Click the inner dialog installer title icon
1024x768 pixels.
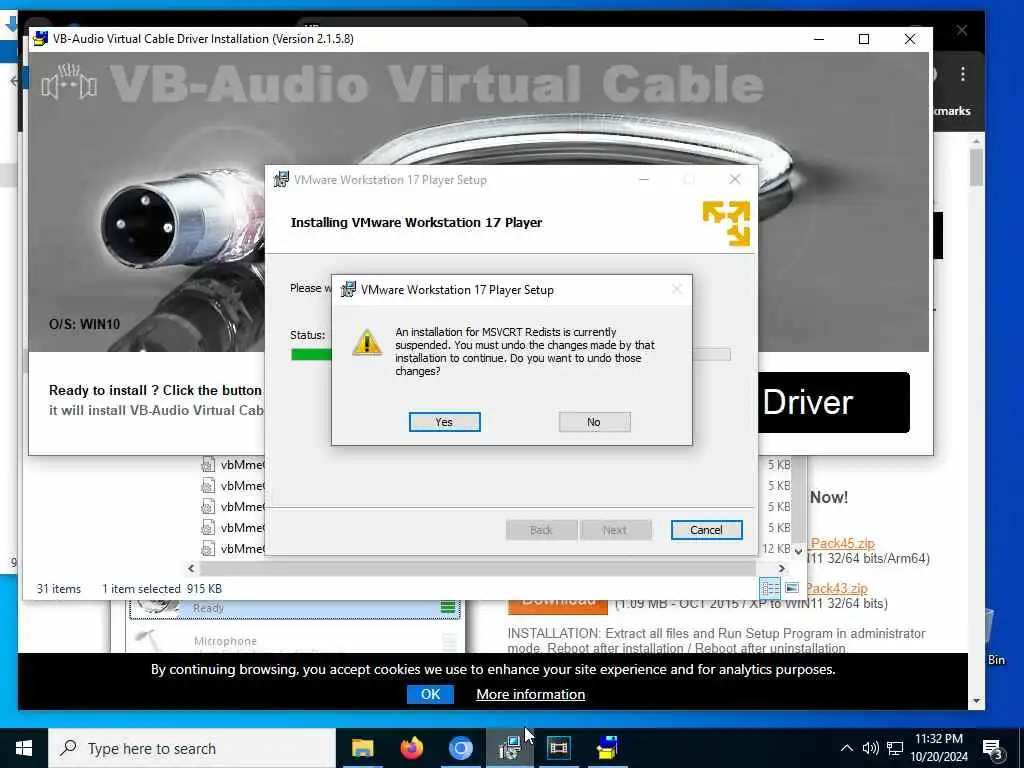(x=349, y=289)
